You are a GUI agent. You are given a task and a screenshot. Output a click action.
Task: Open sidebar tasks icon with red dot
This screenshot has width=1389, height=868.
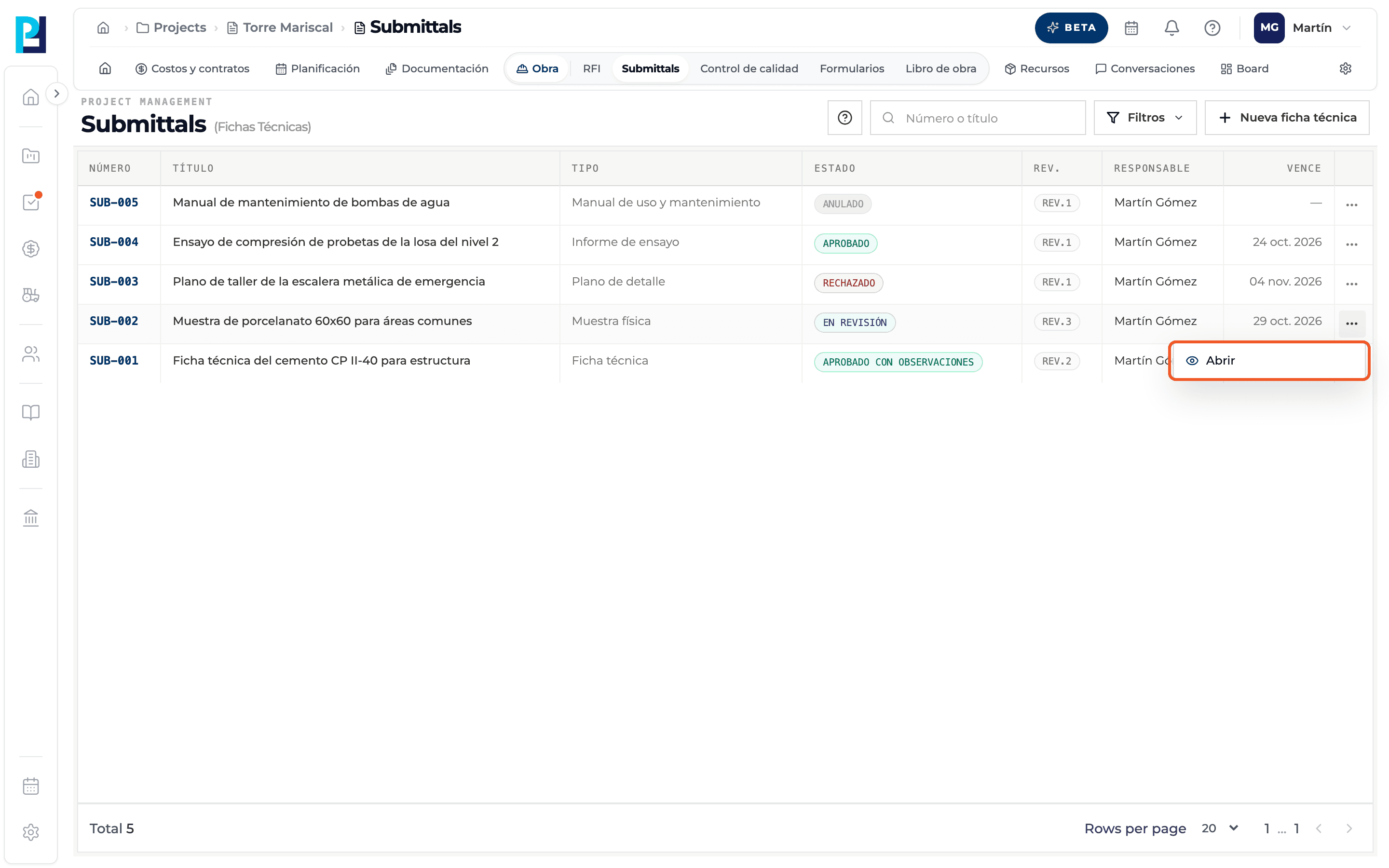point(31,202)
